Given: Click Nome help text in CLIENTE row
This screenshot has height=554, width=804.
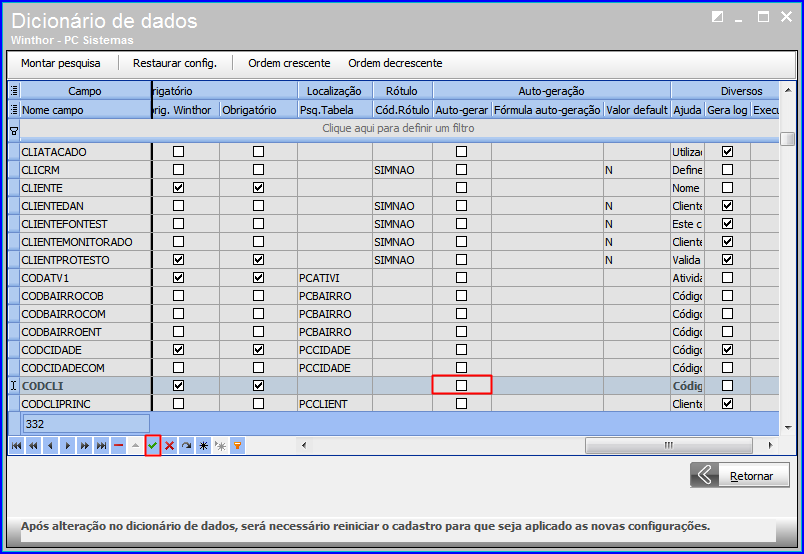Looking at the screenshot, I should 686,188.
